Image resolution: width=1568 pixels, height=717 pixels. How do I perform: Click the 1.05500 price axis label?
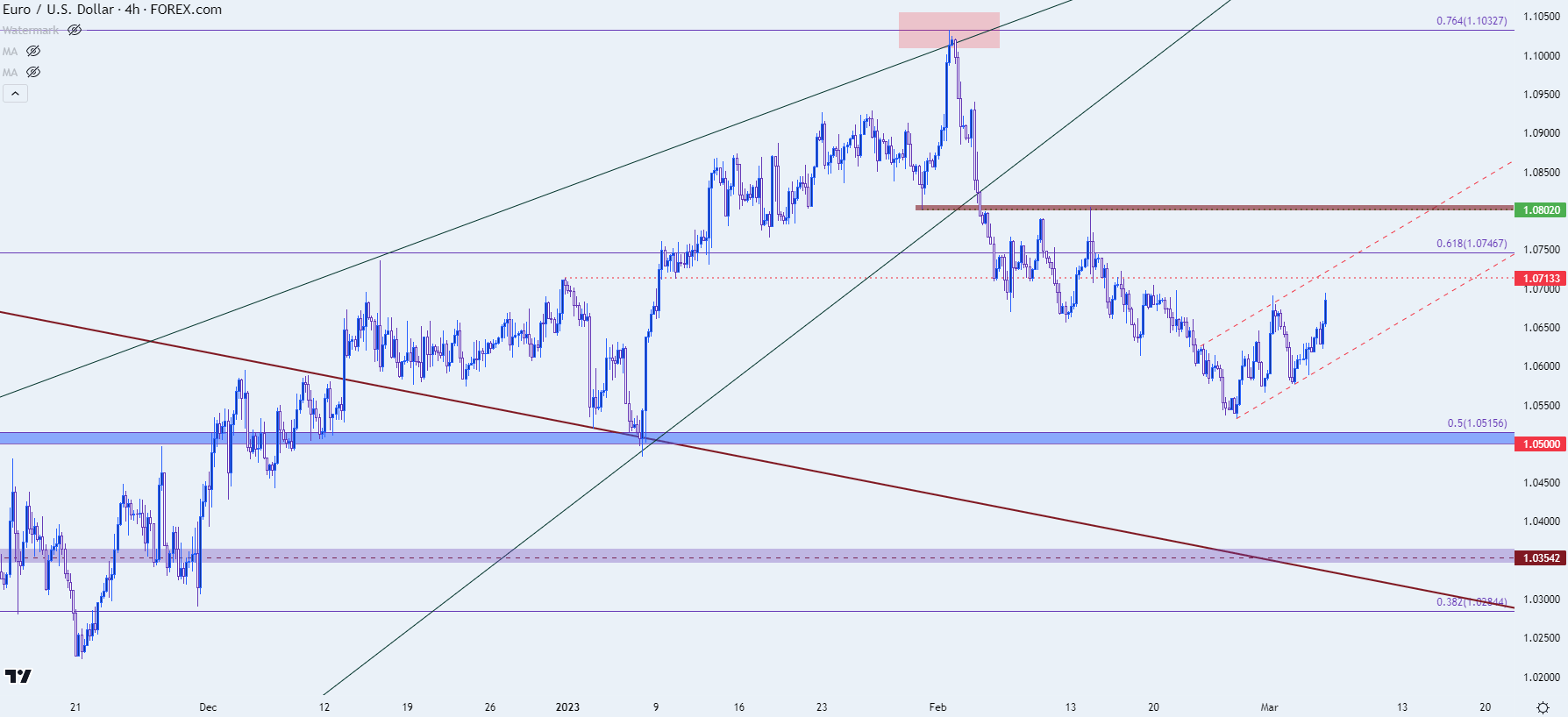tap(1542, 406)
